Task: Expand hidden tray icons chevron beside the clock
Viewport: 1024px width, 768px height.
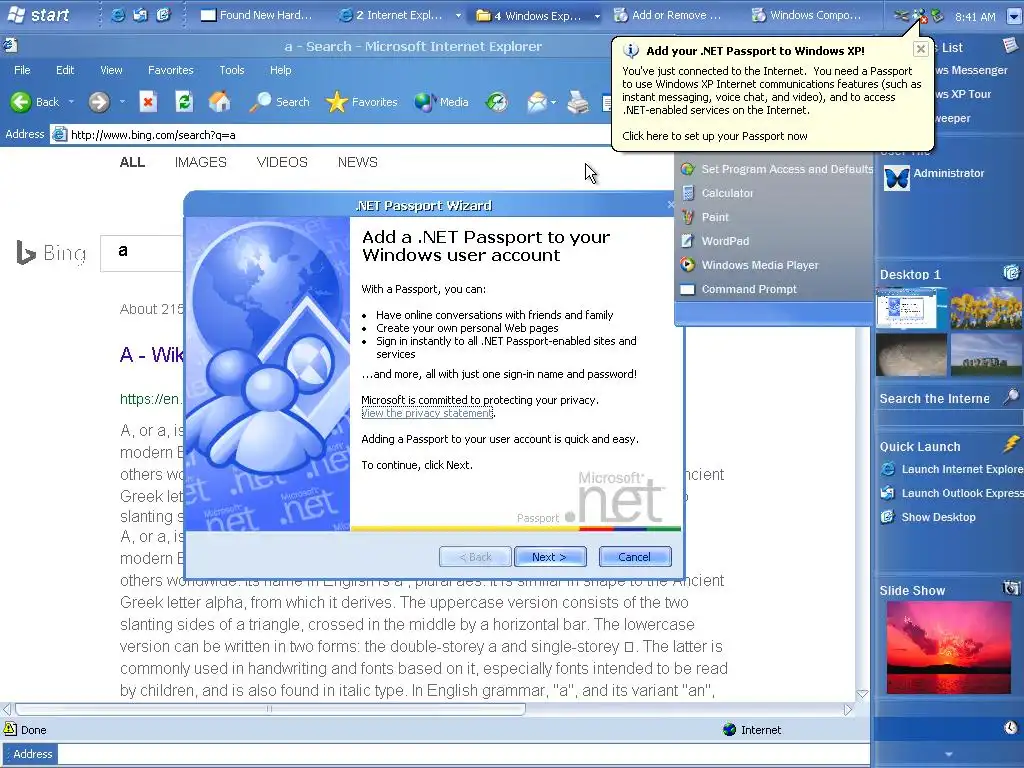Action: tap(1014, 16)
